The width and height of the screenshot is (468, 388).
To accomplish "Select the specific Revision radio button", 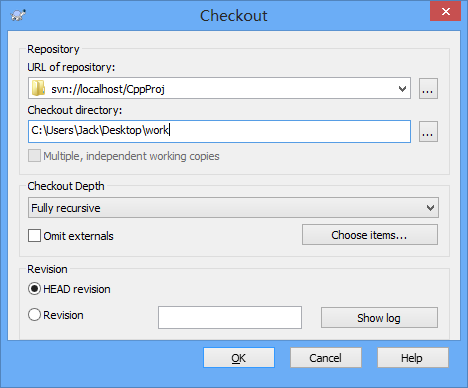I will [x=34, y=315].
